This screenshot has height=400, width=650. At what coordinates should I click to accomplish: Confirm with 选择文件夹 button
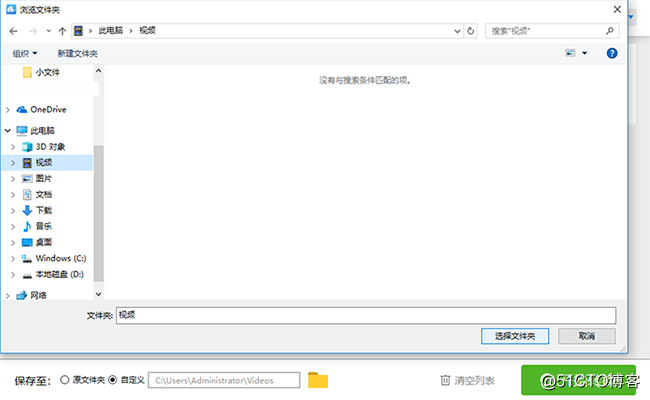[515, 336]
